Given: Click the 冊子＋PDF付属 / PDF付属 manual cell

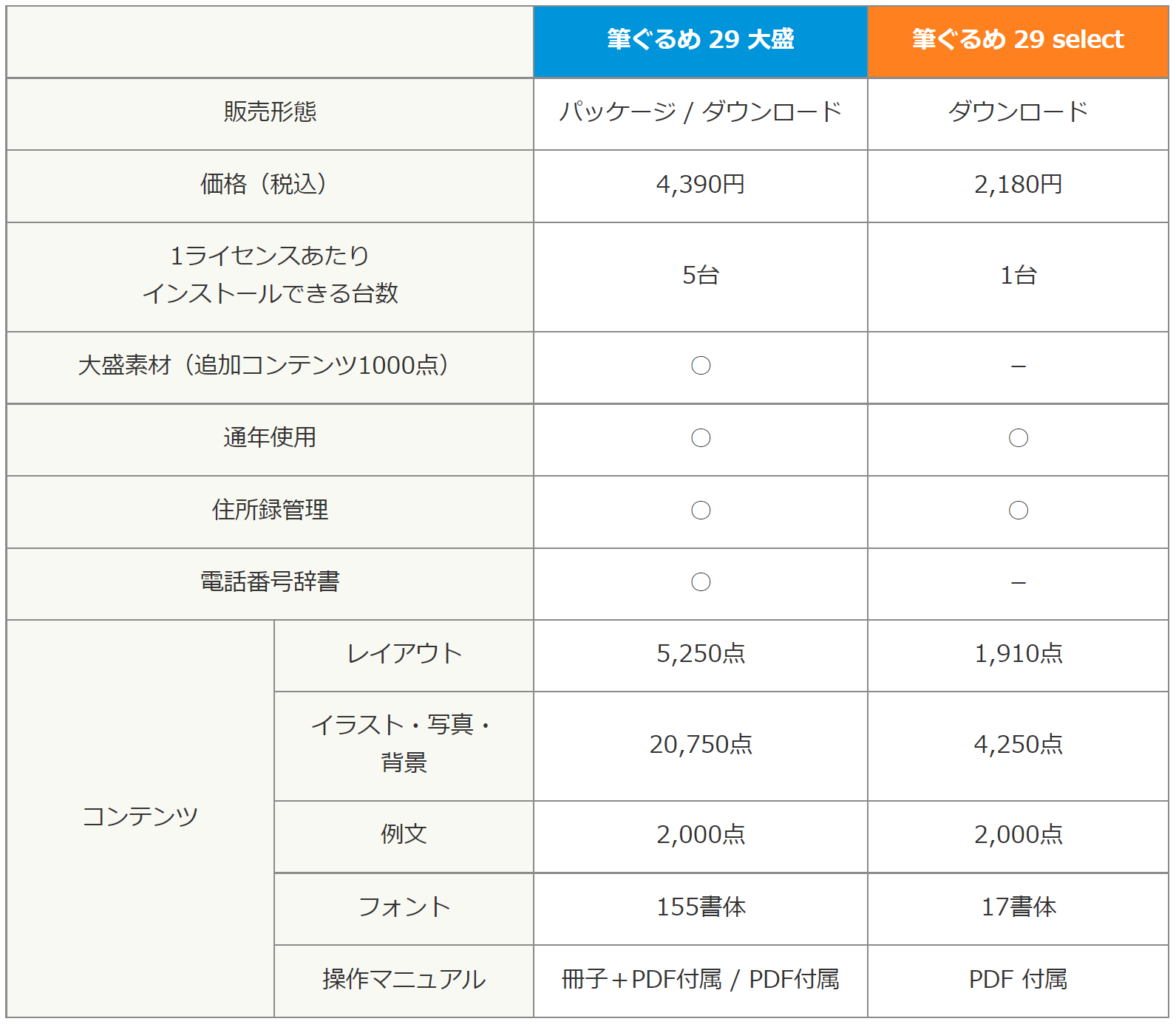Looking at the screenshot, I should pos(700,980).
